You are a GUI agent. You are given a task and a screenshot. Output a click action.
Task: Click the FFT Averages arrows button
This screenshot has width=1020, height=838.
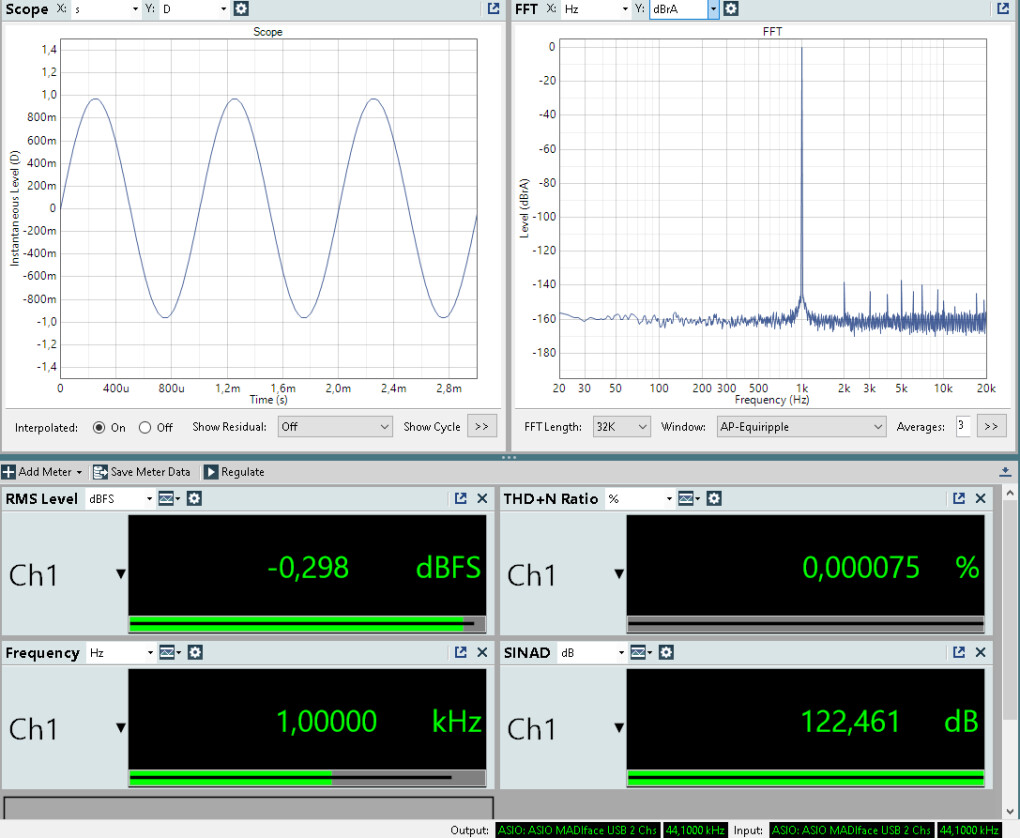tap(991, 427)
